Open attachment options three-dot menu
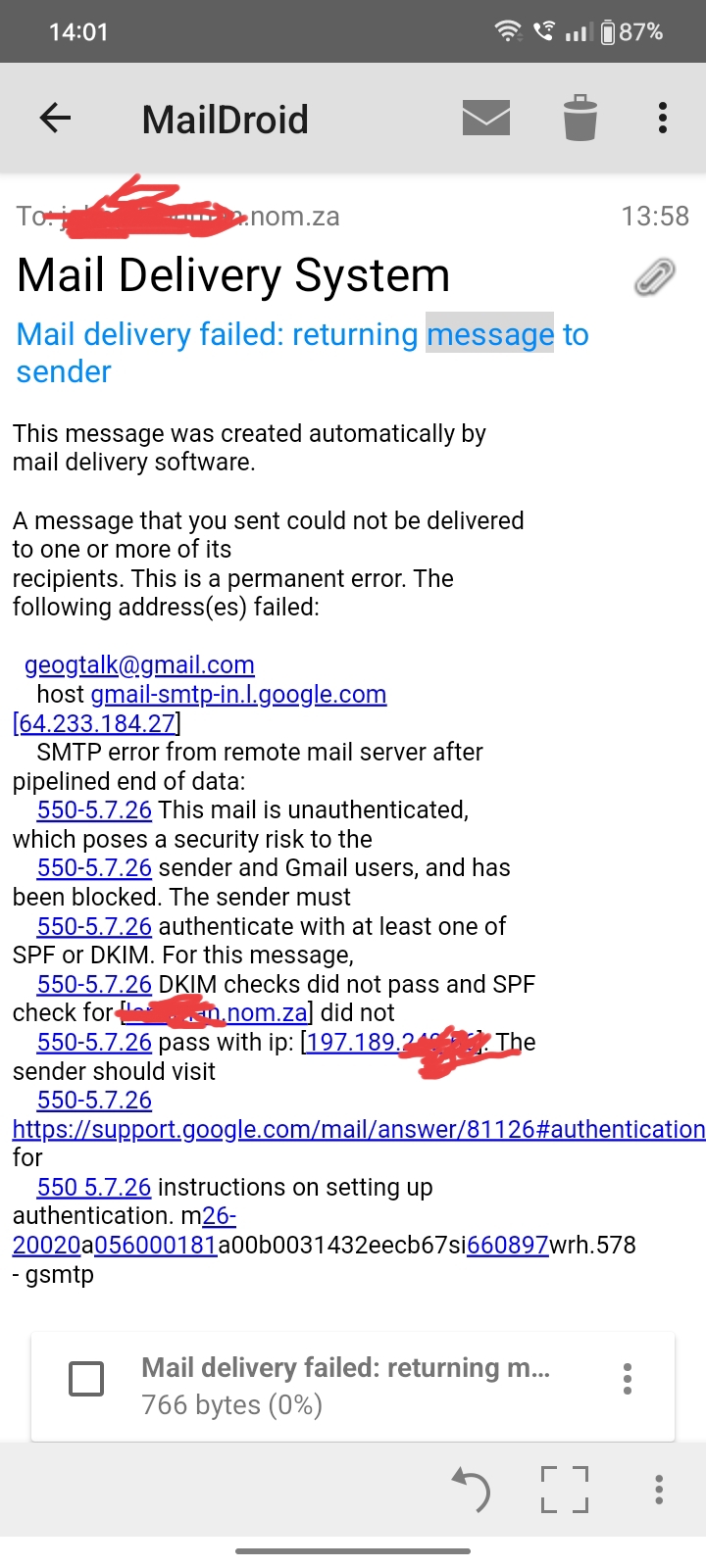Image resolution: width=706 pixels, height=1568 pixels. pos(628,1379)
